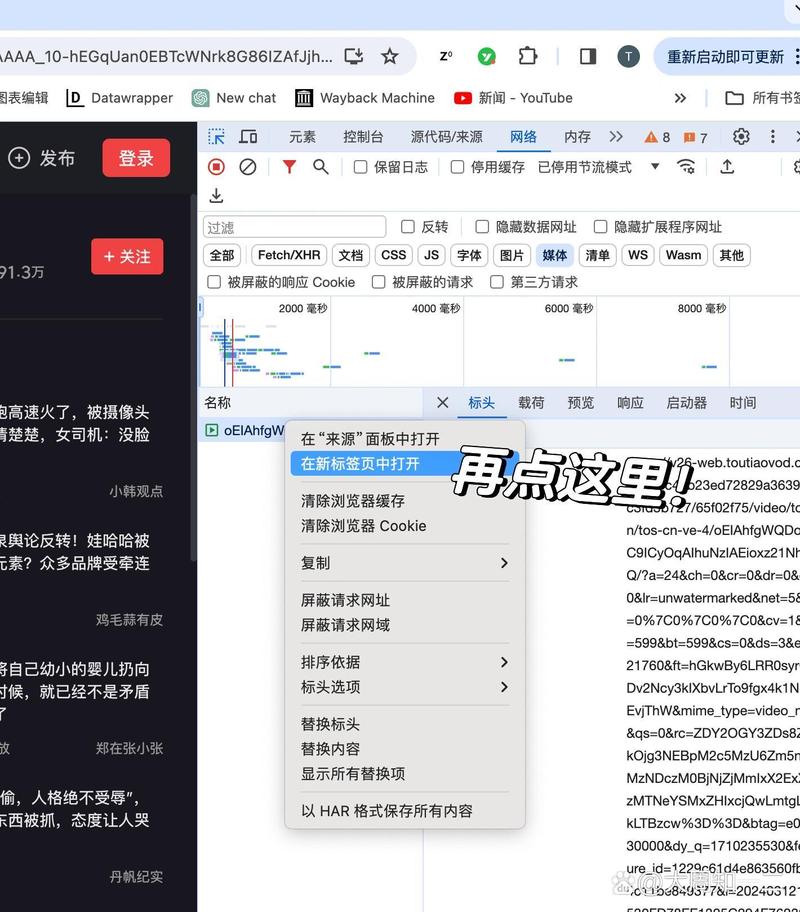Check 被屏蔽的响应 Cookie checkbox
The image size is (800, 912).
pos(214,282)
